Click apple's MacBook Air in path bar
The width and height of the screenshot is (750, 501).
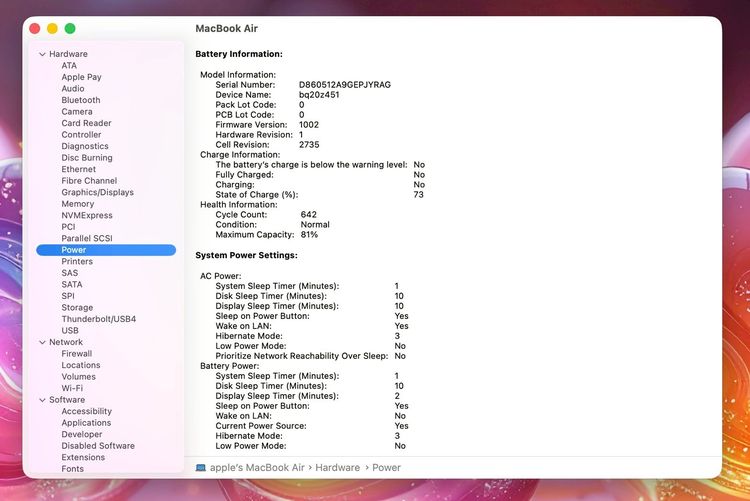[x=257, y=468]
